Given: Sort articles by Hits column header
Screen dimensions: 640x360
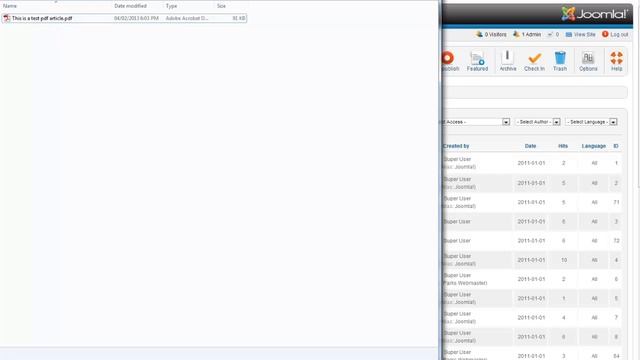Looking at the screenshot, I should 563,146.
